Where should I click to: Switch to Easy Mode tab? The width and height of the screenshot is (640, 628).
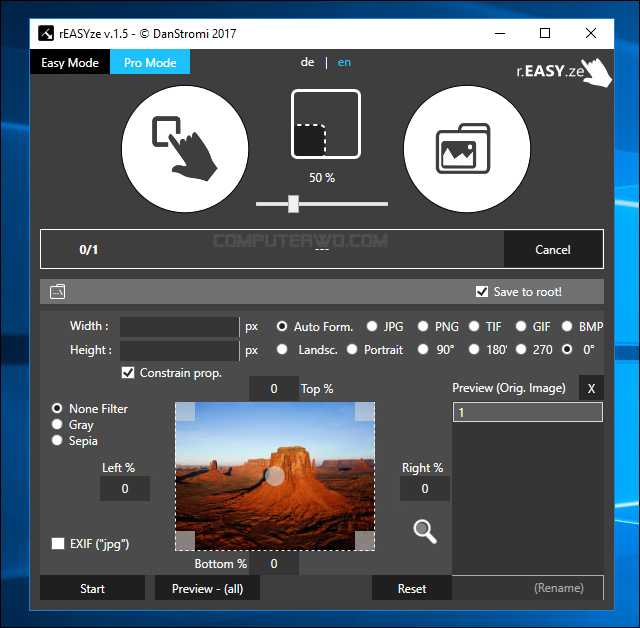click(70, 62)
